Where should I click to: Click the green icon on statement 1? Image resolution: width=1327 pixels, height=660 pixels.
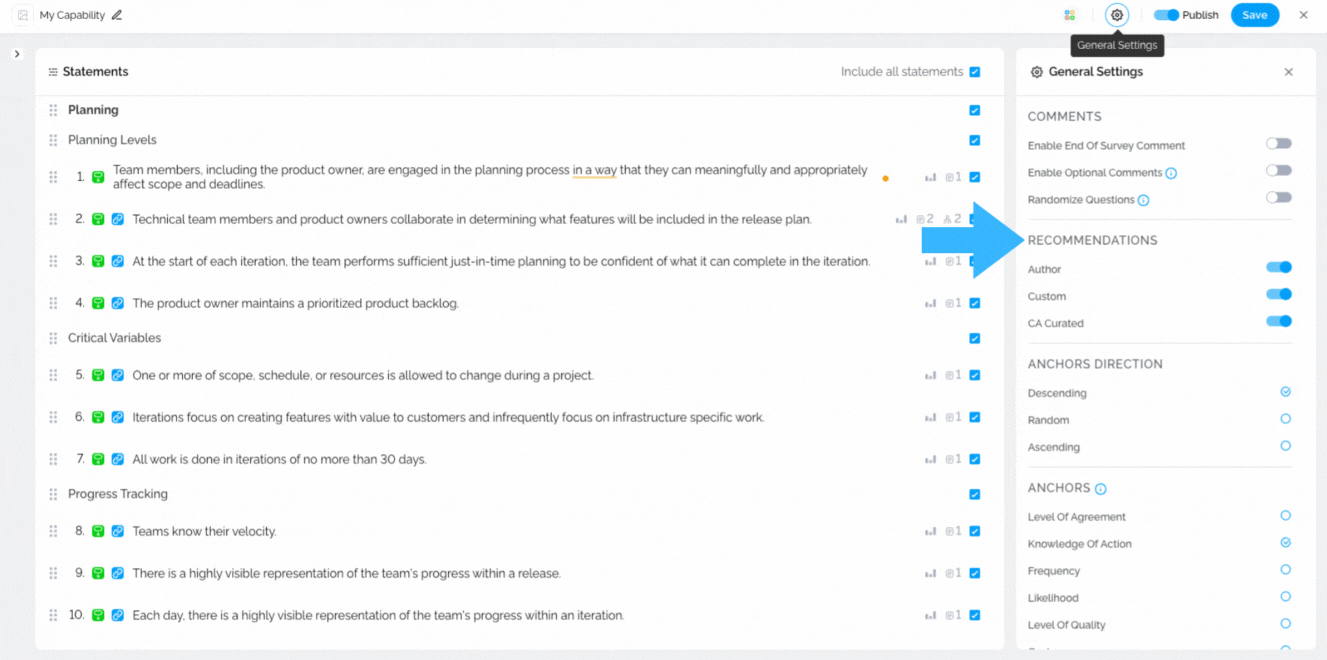point(98,177)
